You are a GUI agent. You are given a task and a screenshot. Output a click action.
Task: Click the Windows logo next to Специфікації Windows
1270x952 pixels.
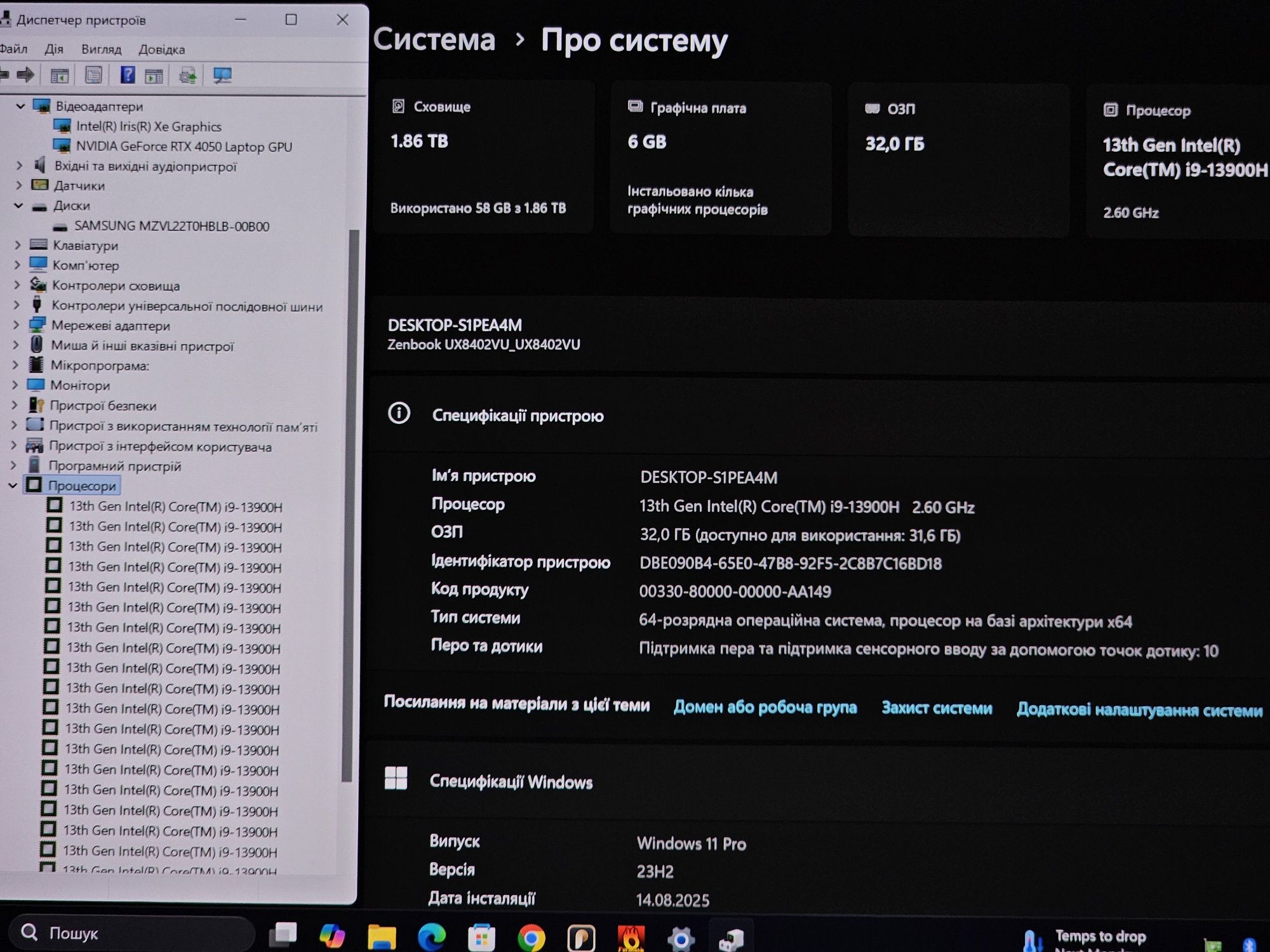396,778
